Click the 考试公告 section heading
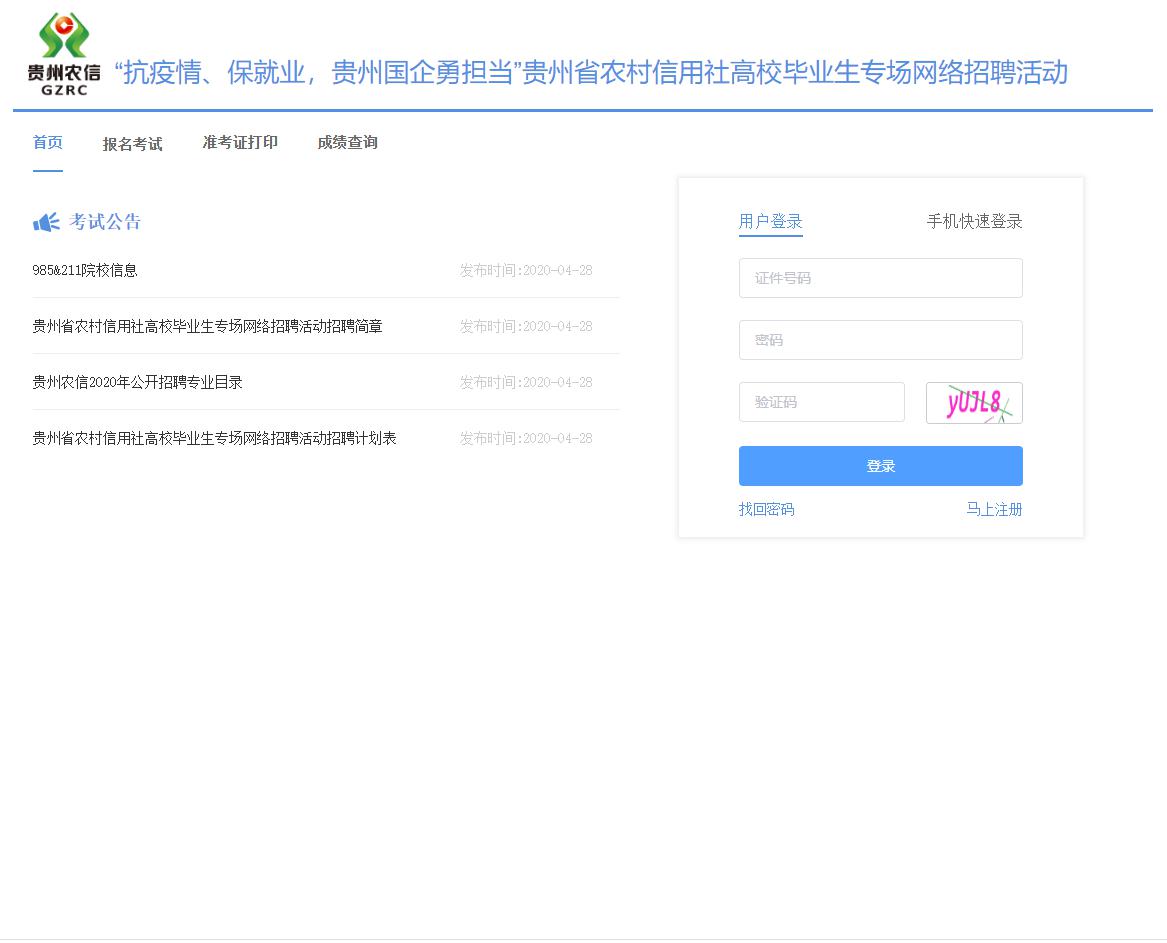This screenshot has width=1167, height=943. pos(105,222)
